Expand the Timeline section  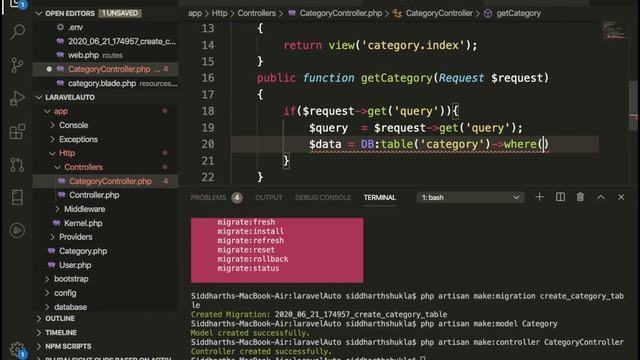[x=106, y=332]
